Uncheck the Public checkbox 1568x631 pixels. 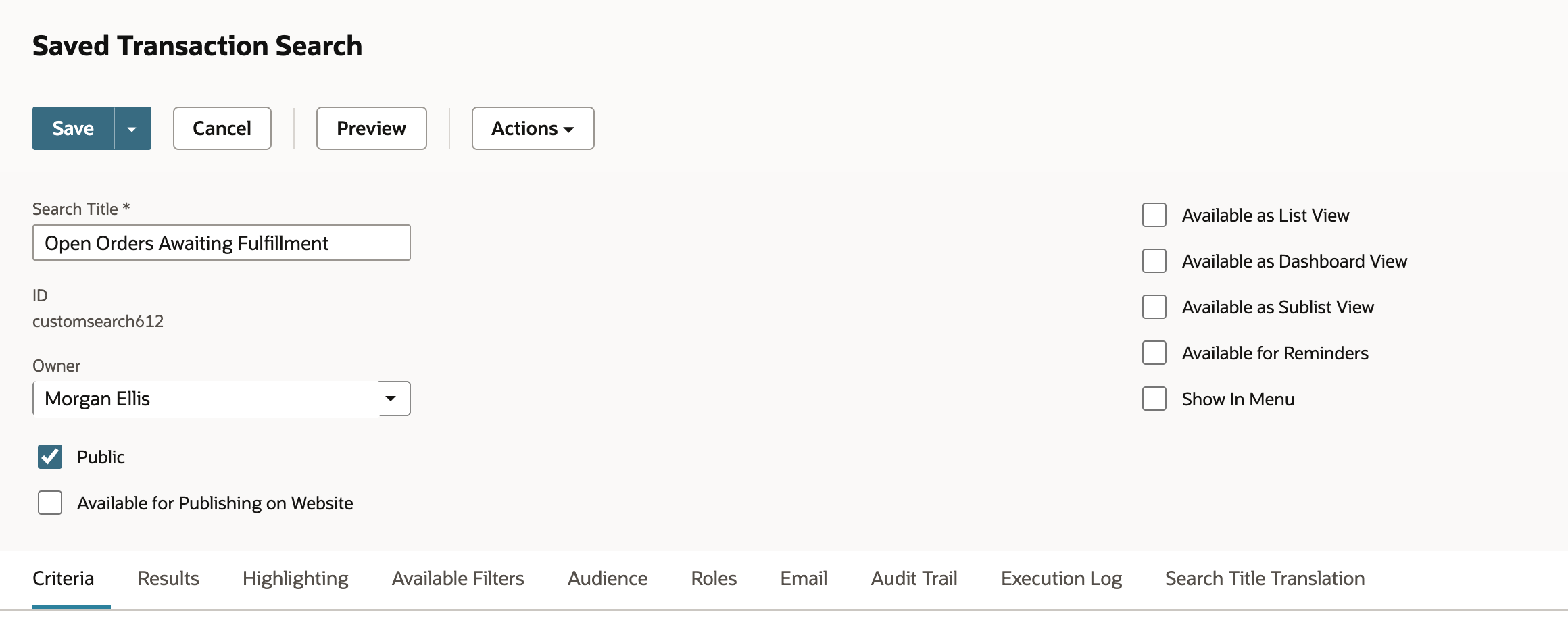50,457
